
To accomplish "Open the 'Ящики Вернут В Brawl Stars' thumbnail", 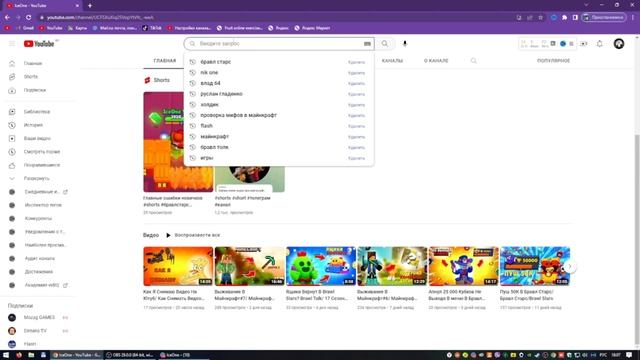I will click(321, 266).
